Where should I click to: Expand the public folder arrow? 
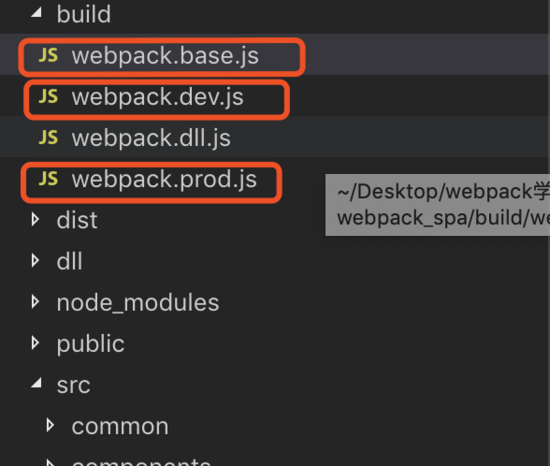pyautogui.click(x=35, y=343)
